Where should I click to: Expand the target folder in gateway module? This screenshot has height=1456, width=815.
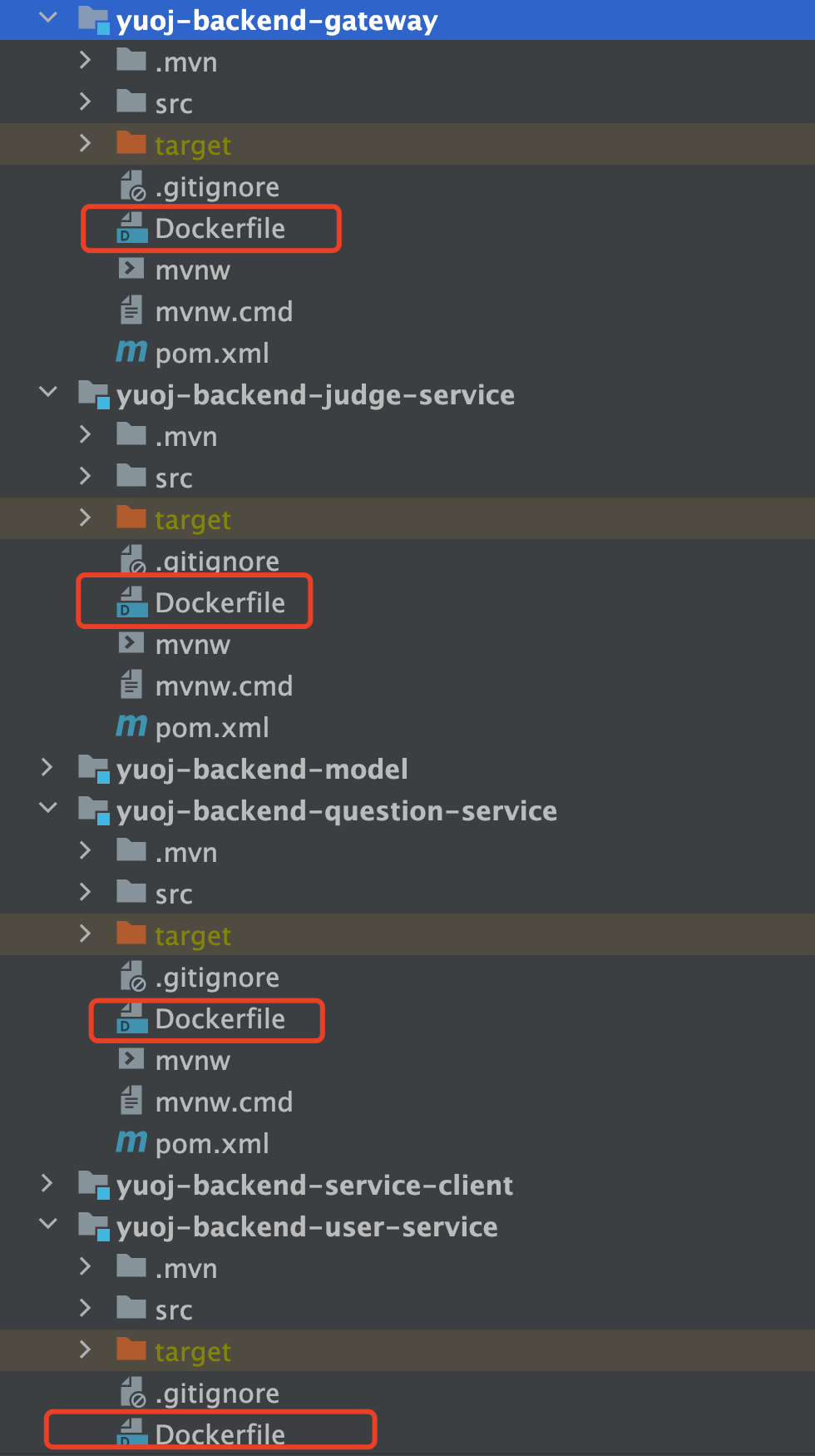pyautogui.click(x=85, y=144)
